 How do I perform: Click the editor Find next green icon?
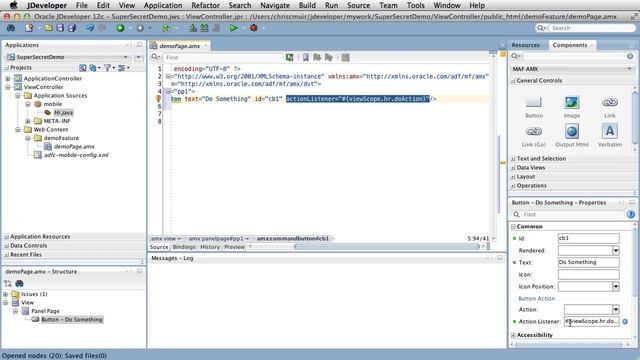(289, 58)
